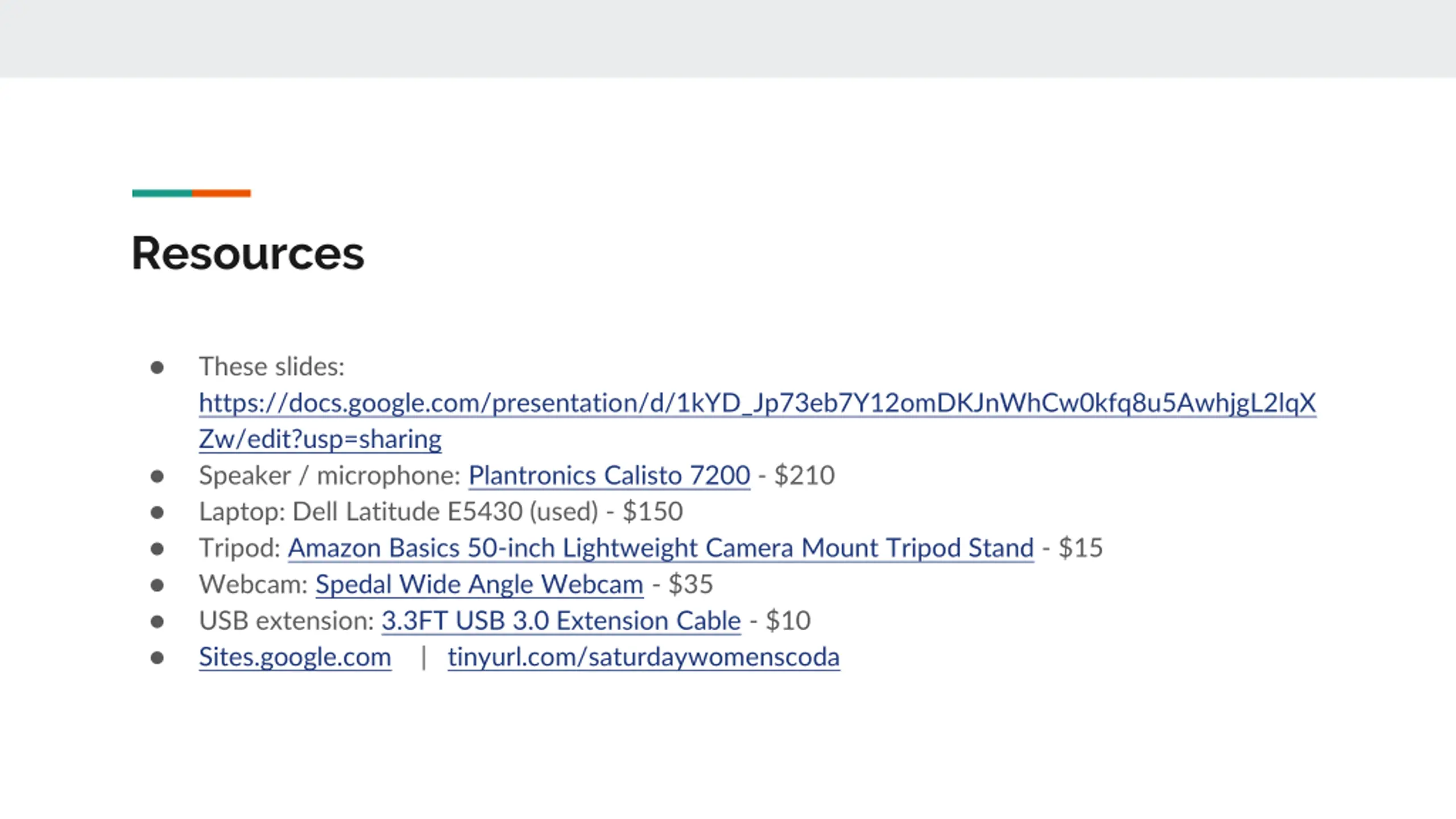Click the 'Tripod:' label text
1456x819 pixels.
pyautogui.click(x=240, y=548)
